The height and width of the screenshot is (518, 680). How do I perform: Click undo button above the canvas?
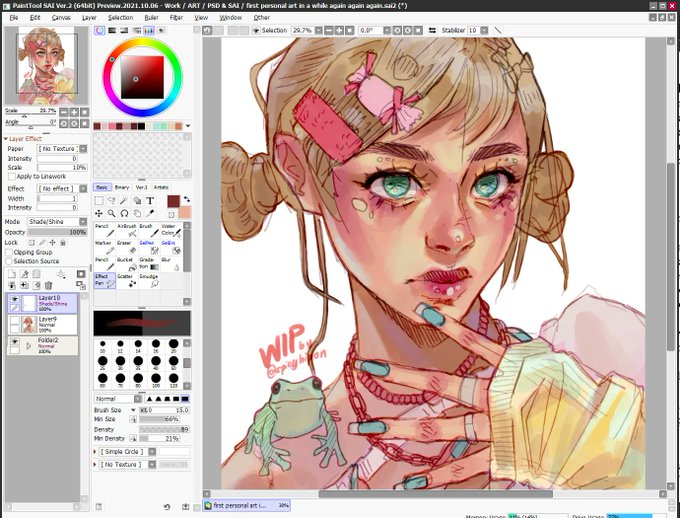pos(207,30)
